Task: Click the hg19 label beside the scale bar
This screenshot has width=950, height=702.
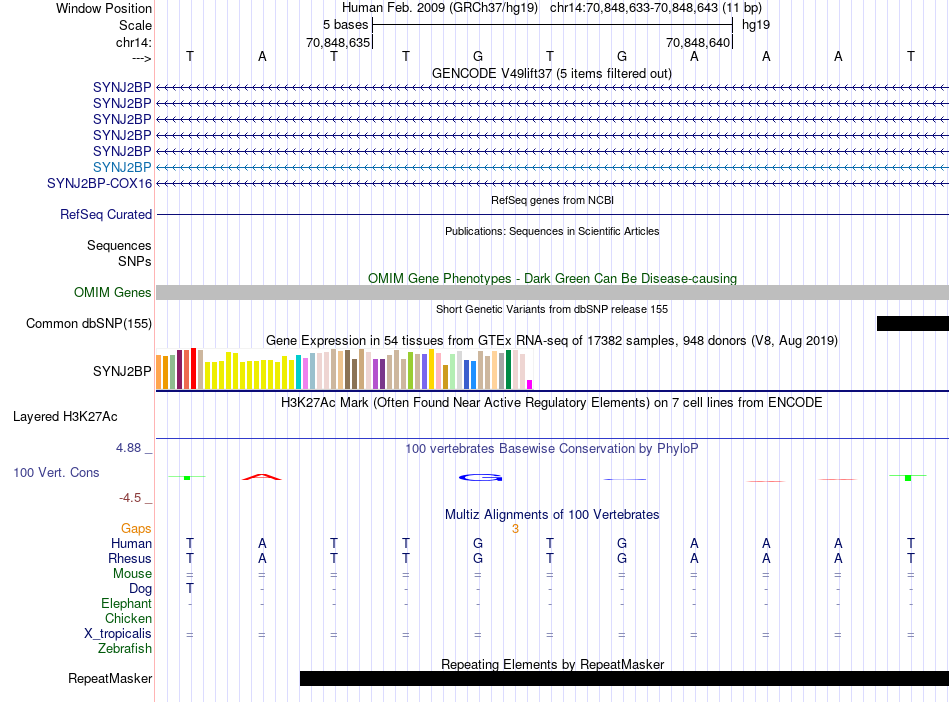Action: pyautogui.click(x=756, y=25)
